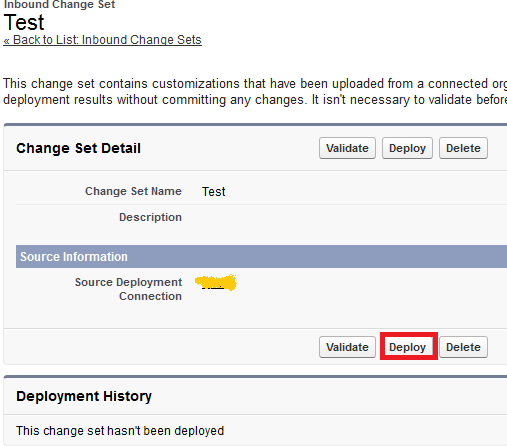Click the Source Deployment Connection label

[x=128, y=289]
